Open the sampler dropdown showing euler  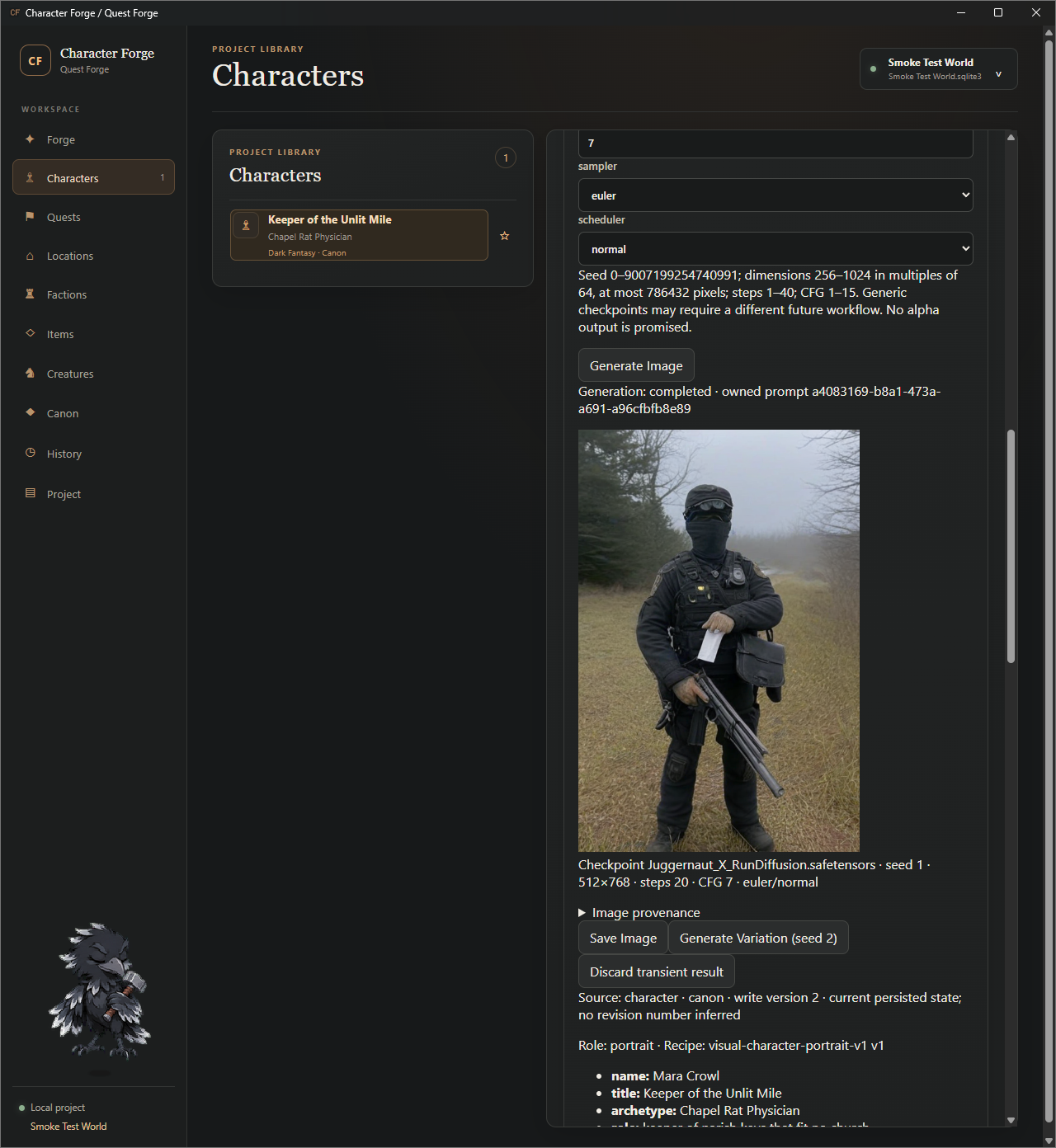(x=775, y=195)
